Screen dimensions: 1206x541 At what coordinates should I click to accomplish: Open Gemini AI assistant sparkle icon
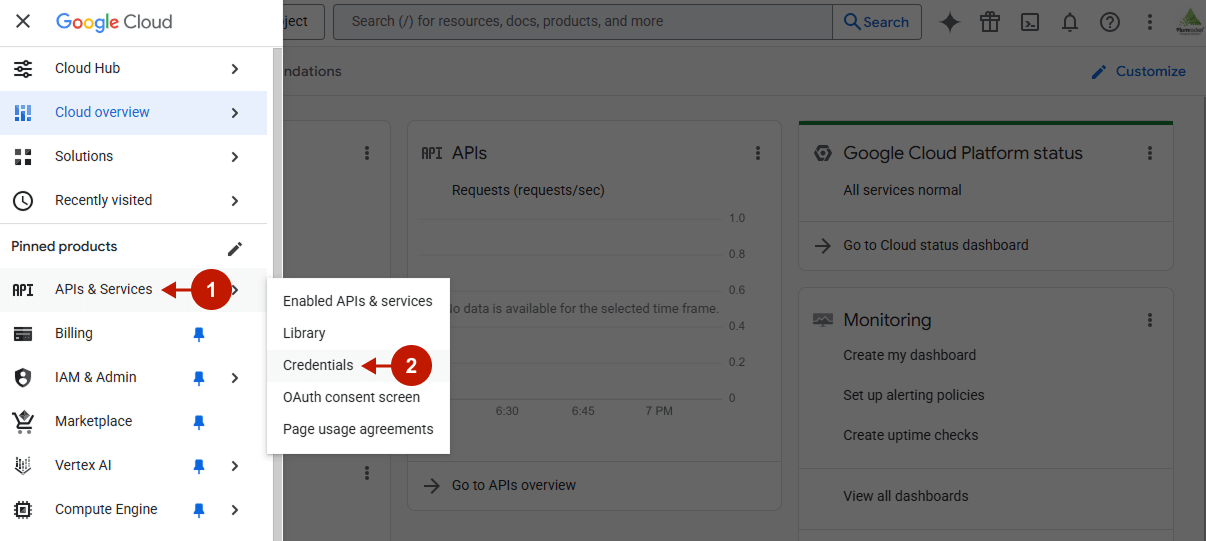pos(950,22)
